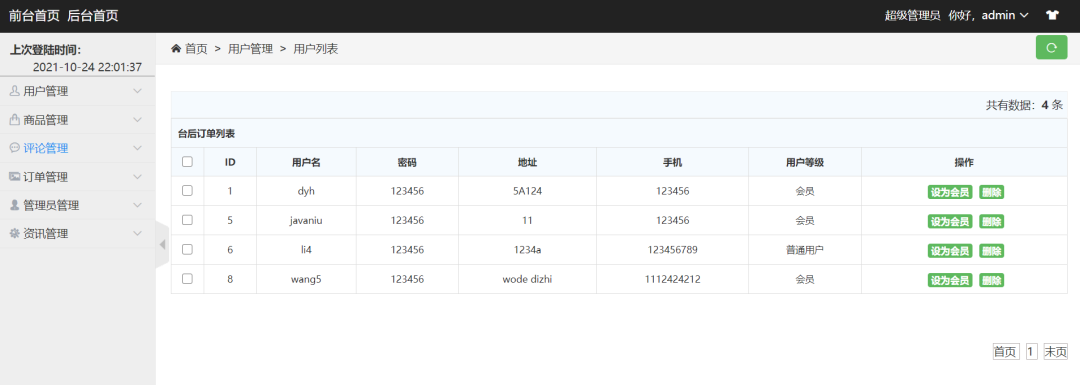Click the gear icon beside 资讯管理
This screenshot has width=1080, height=385.
click(14, 233)
